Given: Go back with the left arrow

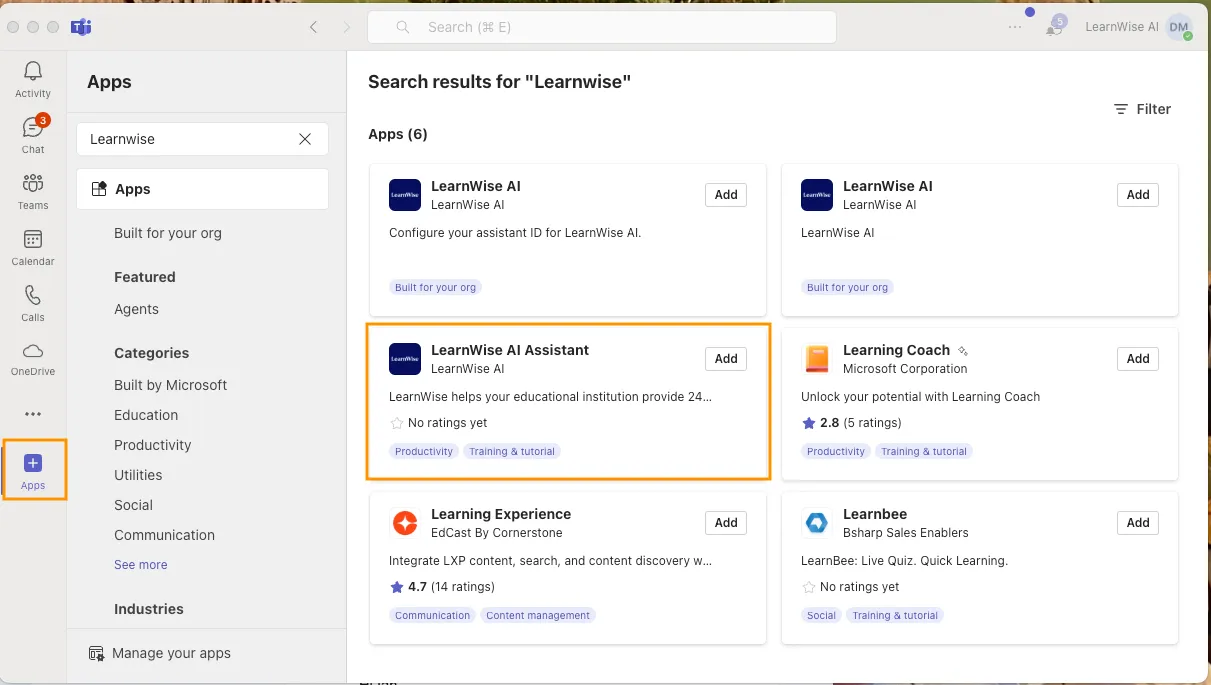Looking at the screenshot, I should [314, 27].
